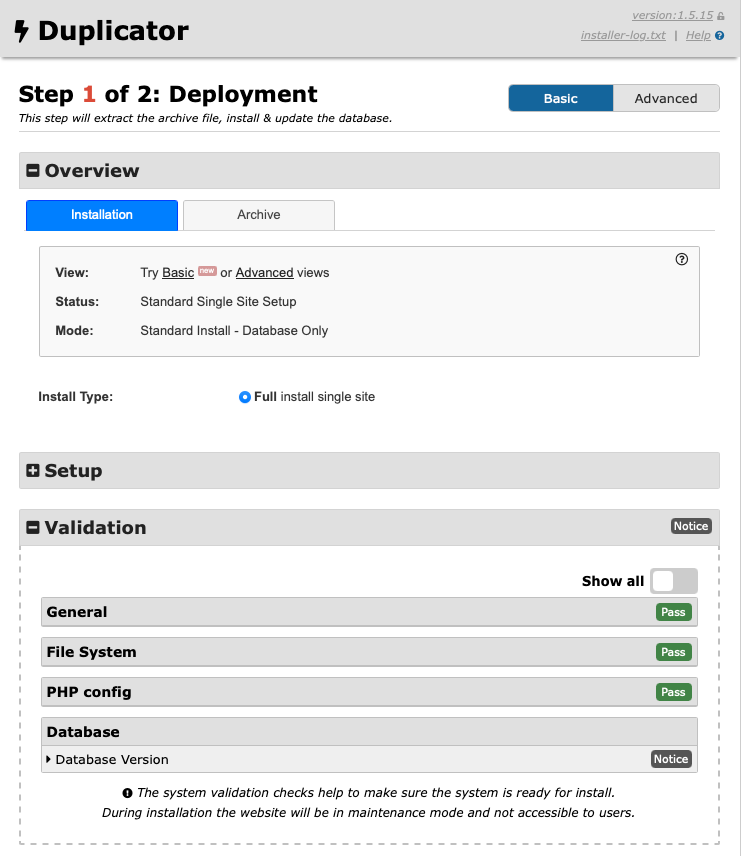Select the Installation tab
Image resolution: width=741 pixels, height=856 pixels.
[102, 215]
